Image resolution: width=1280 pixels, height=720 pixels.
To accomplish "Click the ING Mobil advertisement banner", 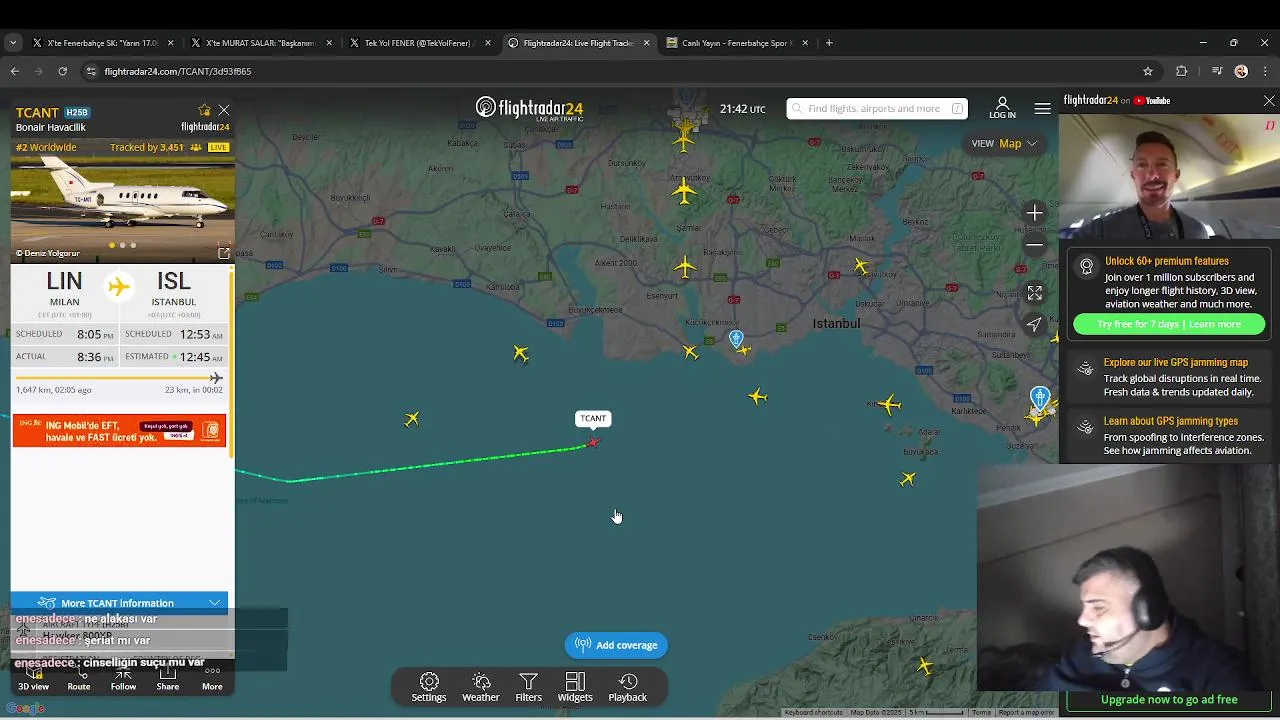I will 119,430.
